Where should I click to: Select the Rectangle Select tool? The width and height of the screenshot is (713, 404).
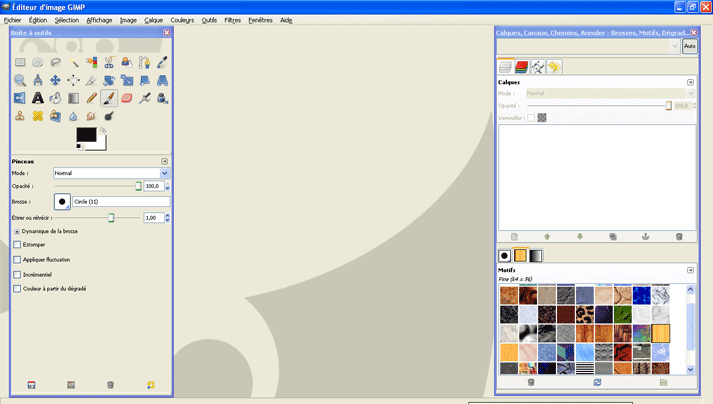(x=20, y=62)
